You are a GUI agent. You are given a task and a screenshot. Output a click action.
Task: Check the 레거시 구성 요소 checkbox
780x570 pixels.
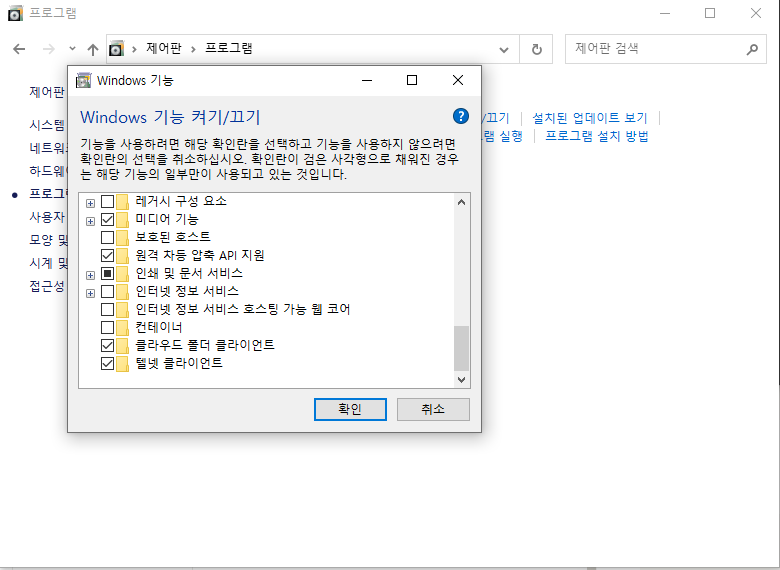(107, 201)
